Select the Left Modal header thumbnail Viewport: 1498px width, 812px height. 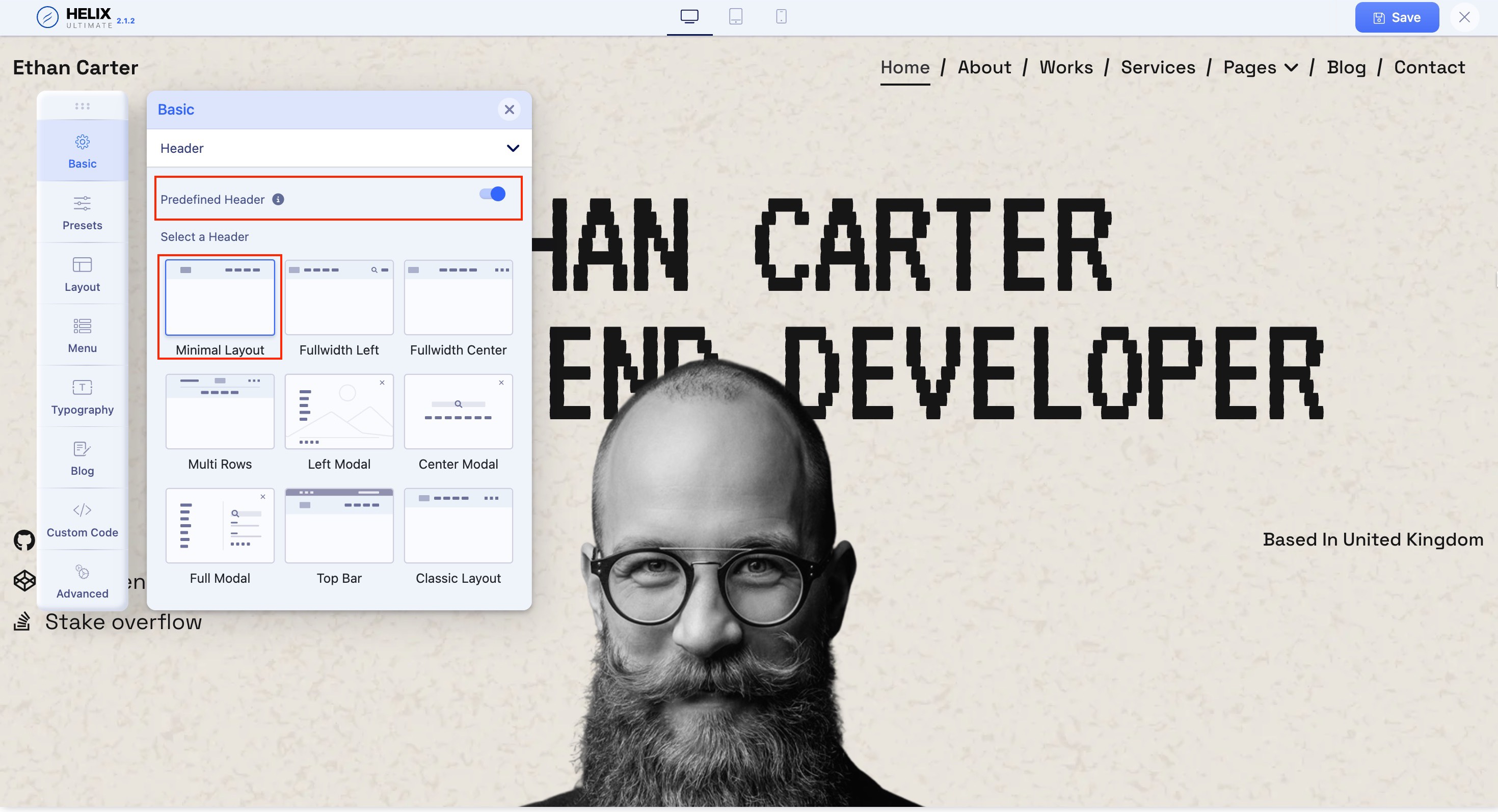(x=339, y=412)
